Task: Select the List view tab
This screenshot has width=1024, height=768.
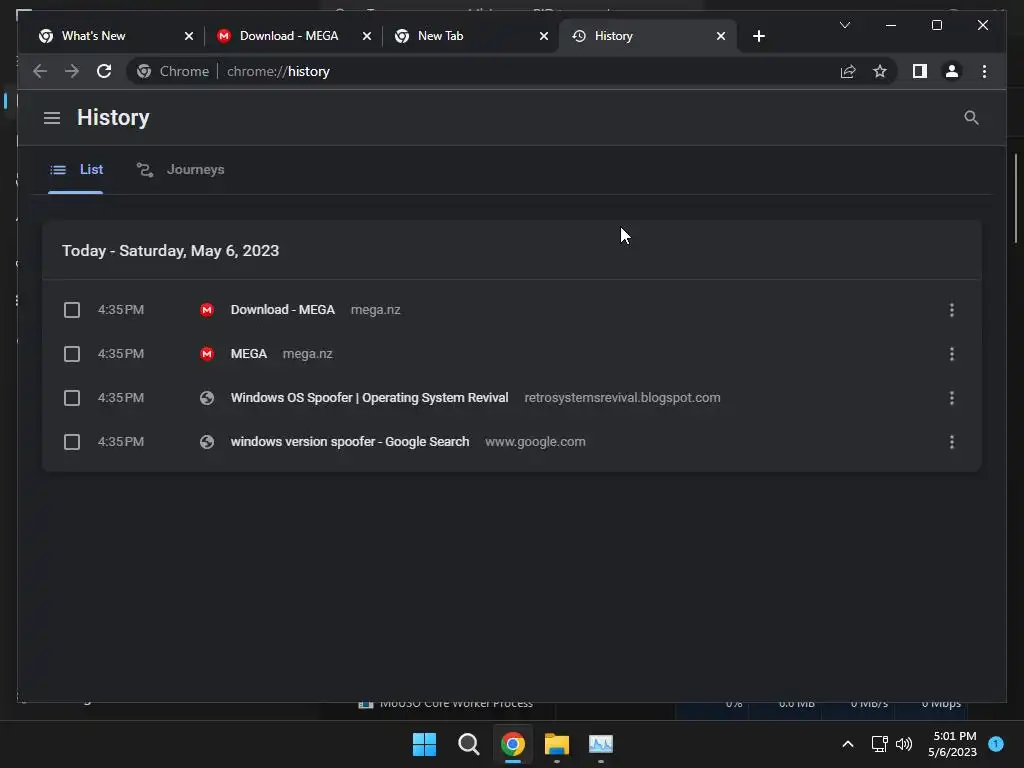Action: (76, 170)
